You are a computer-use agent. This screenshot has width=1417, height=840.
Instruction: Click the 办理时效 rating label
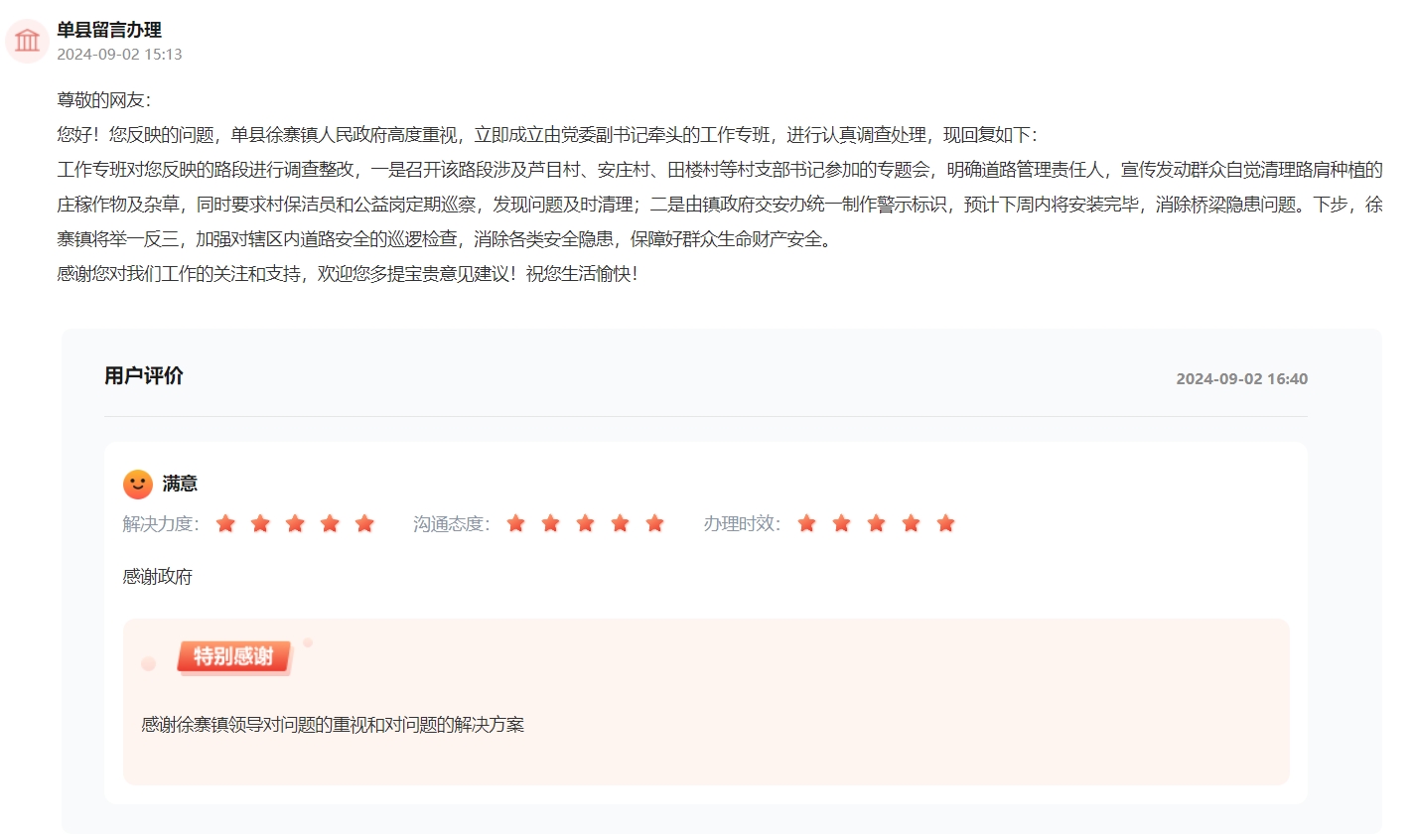click(x=742, y=524)
